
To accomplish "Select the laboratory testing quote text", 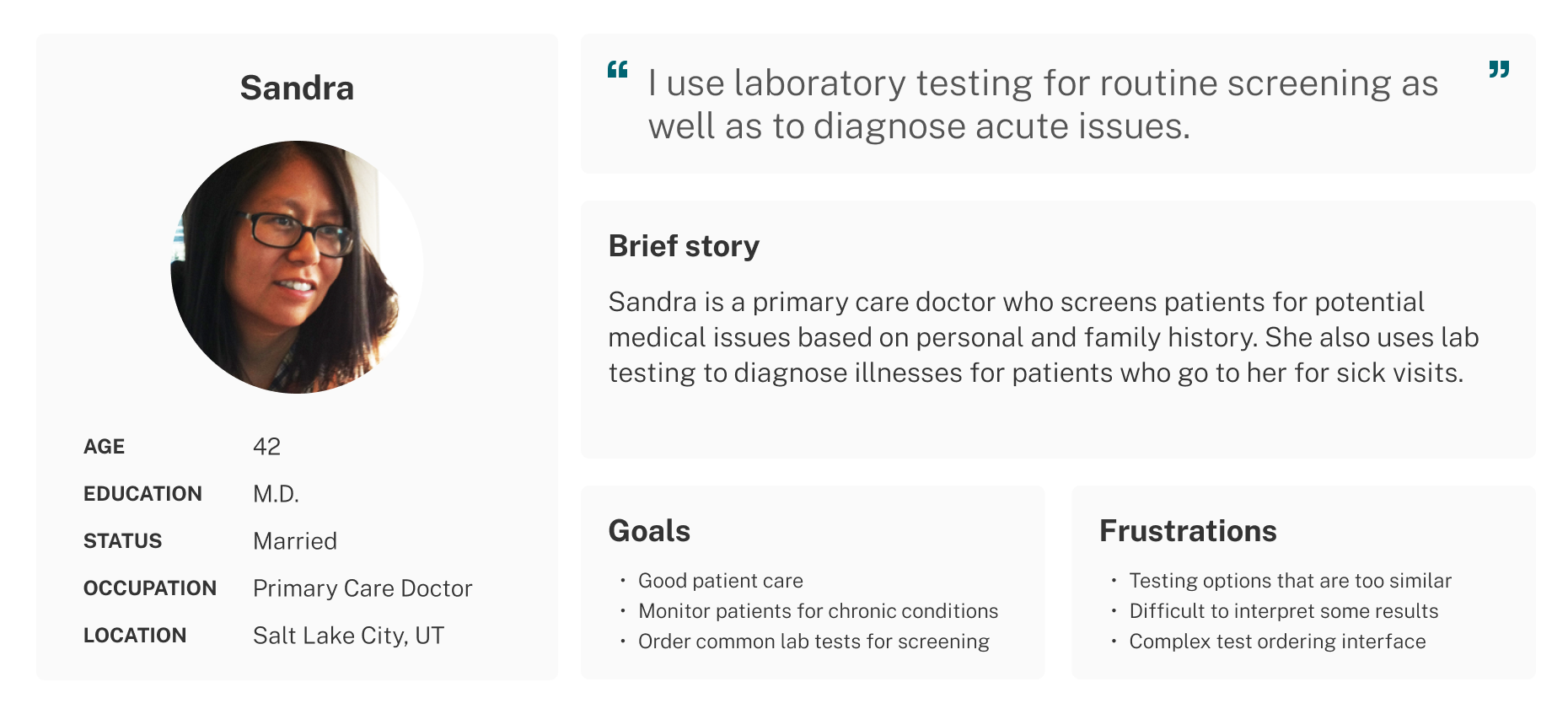I will (1043, 105).
